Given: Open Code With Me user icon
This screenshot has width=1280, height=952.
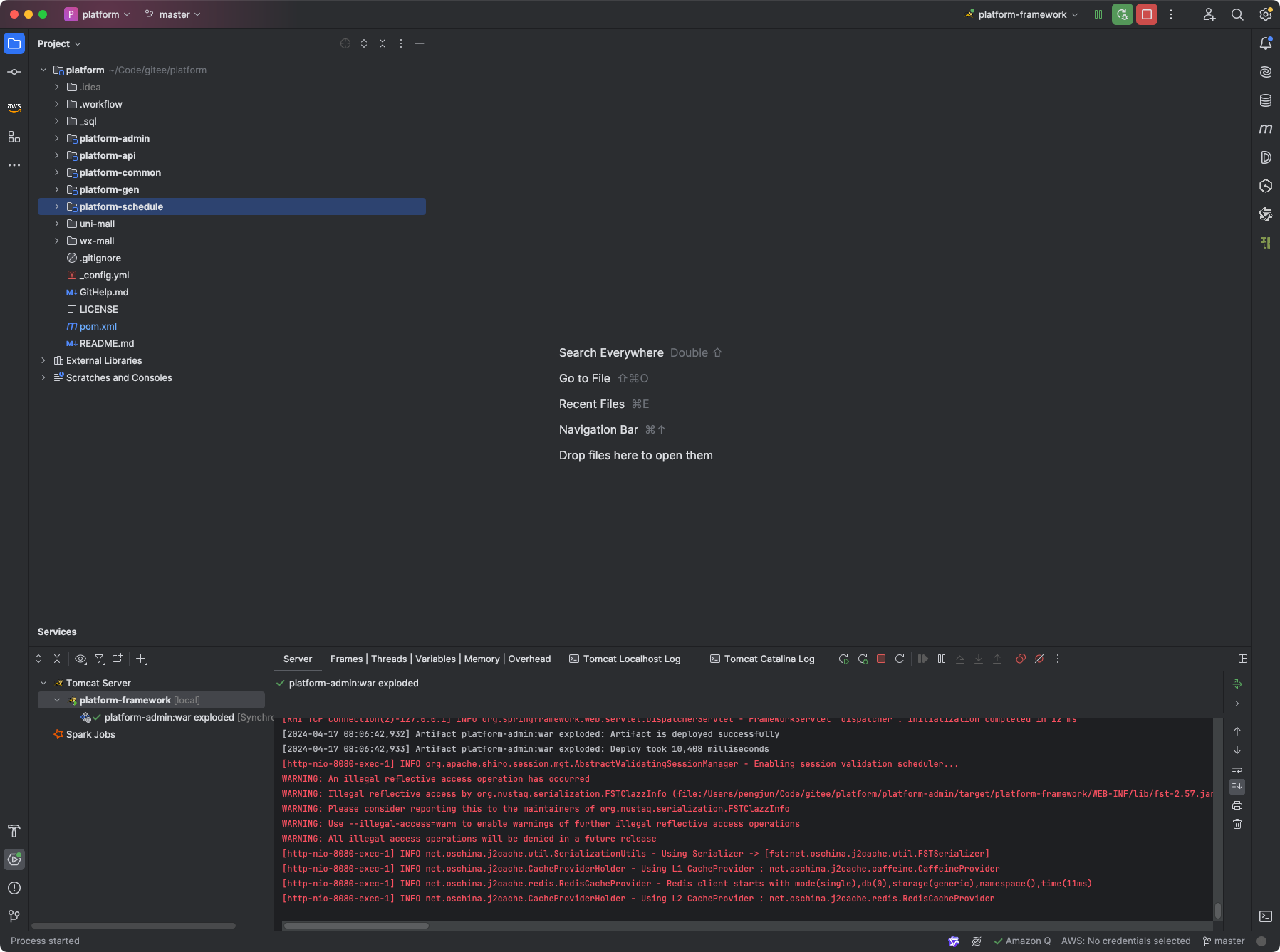Looking at the screenshot, I should (1209, 14).
